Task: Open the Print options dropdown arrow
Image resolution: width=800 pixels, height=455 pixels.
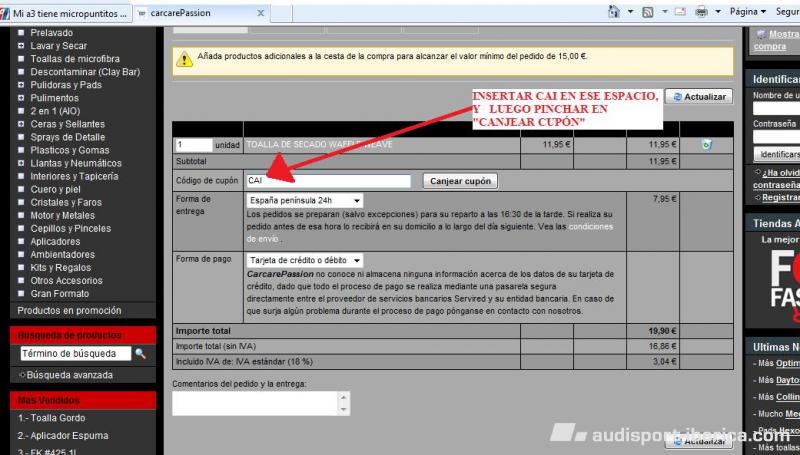Action: 718,12
